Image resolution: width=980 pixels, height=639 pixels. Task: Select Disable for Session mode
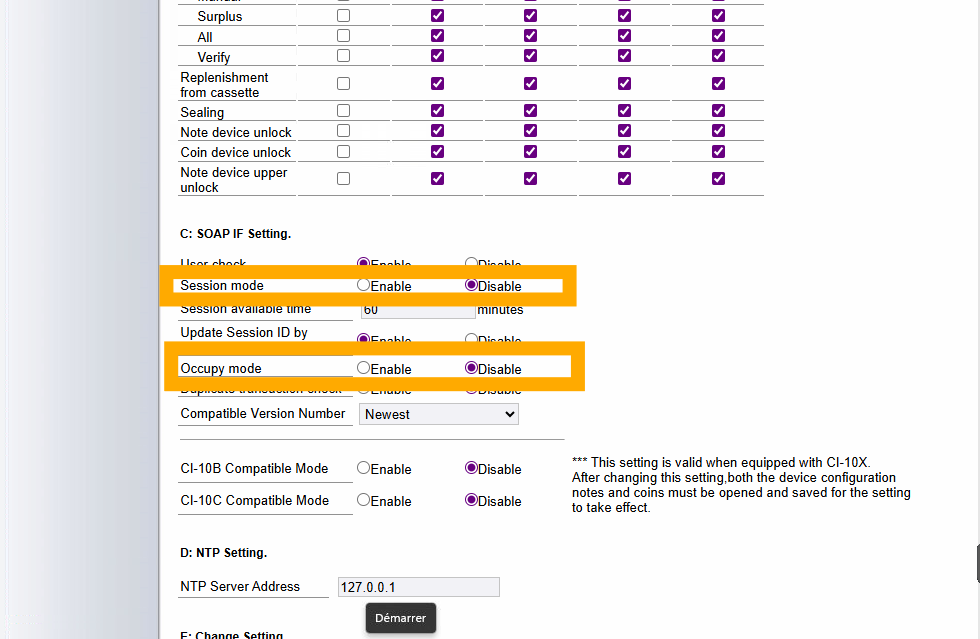[x=472, y=285]
